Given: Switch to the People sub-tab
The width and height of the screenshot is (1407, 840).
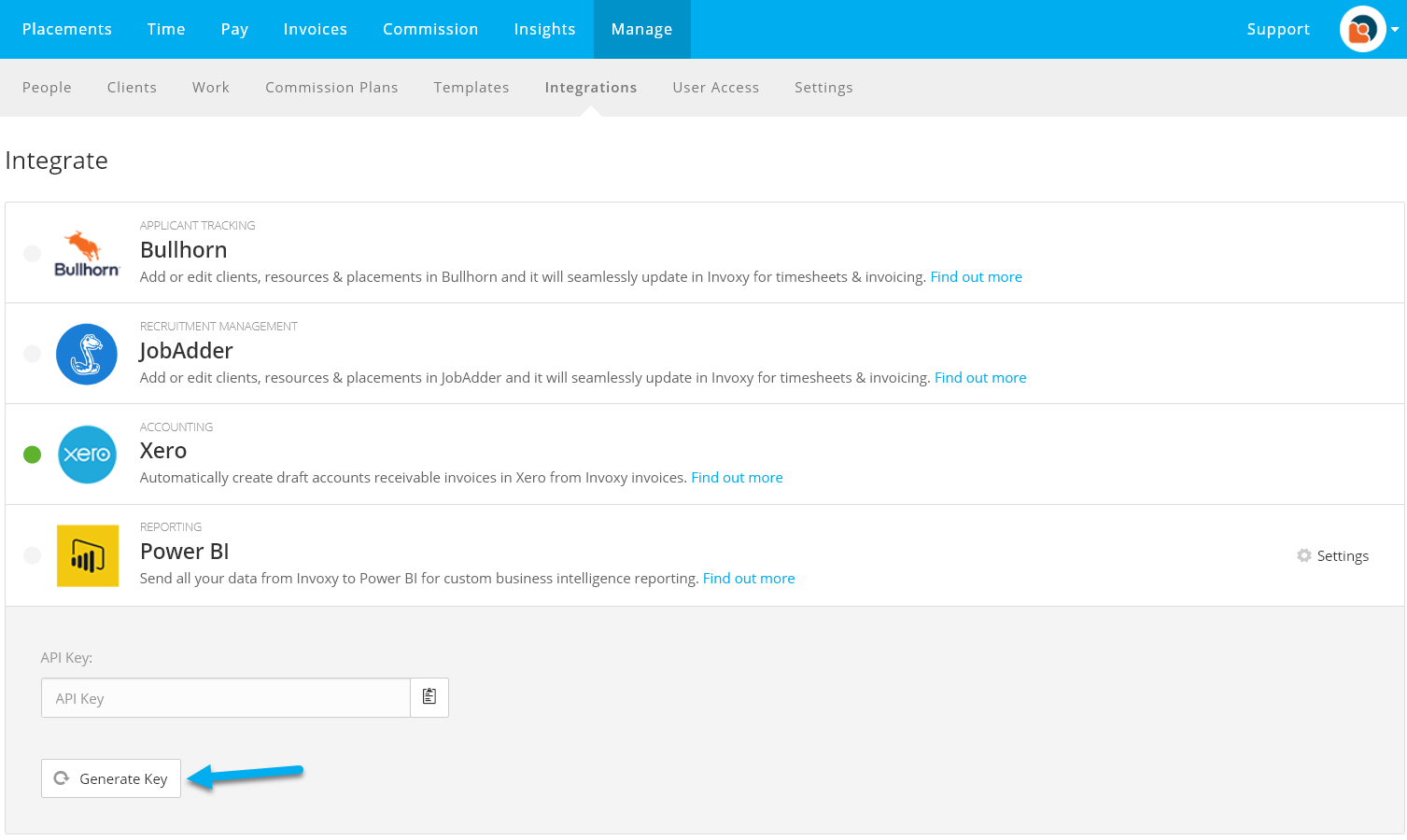Looking at the screenshot, I should coord(47,87).
